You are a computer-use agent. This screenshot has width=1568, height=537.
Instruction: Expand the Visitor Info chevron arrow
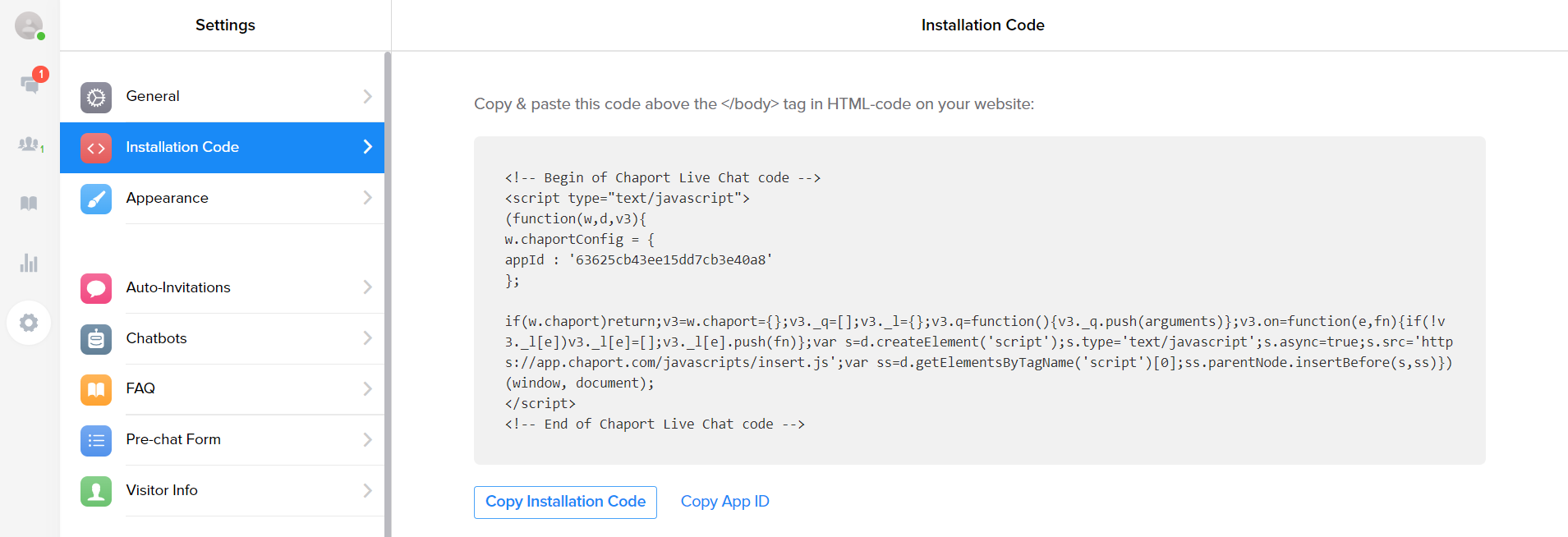[367, 490]
